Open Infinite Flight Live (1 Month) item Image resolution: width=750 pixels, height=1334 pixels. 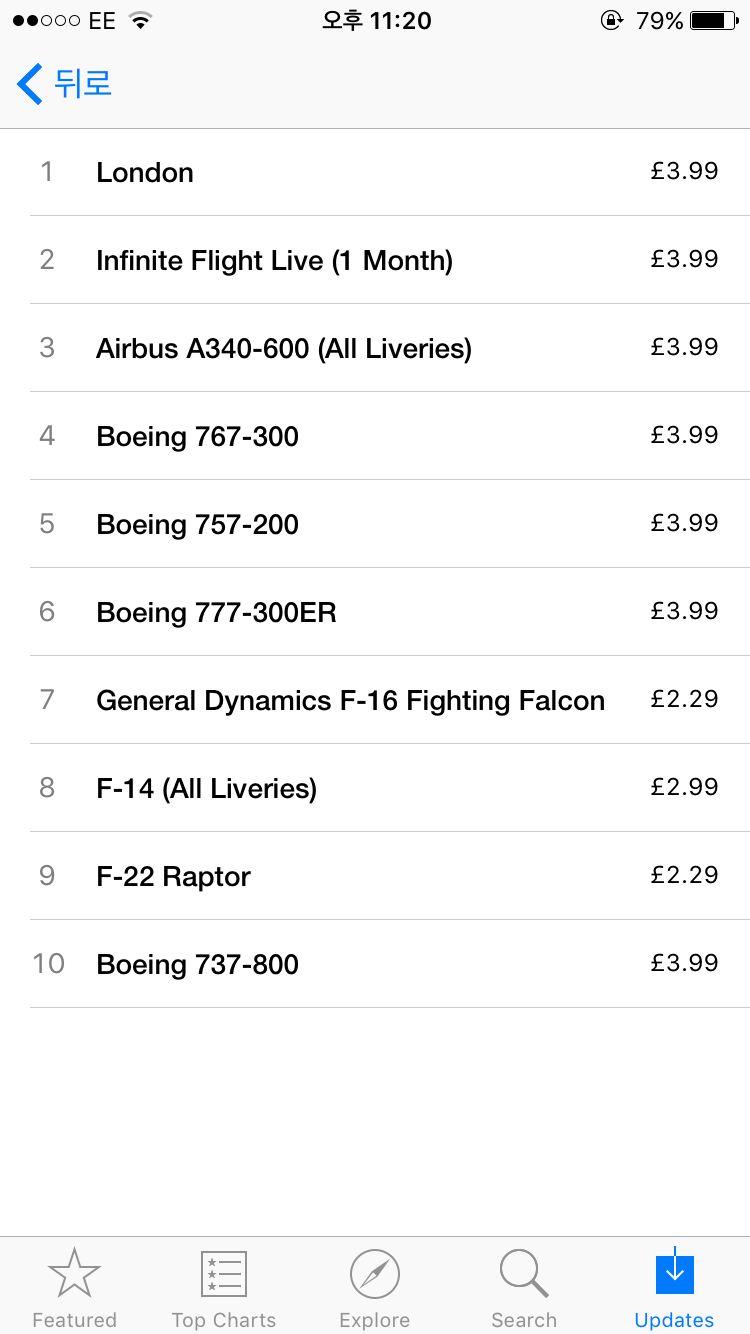click(274, 261)
